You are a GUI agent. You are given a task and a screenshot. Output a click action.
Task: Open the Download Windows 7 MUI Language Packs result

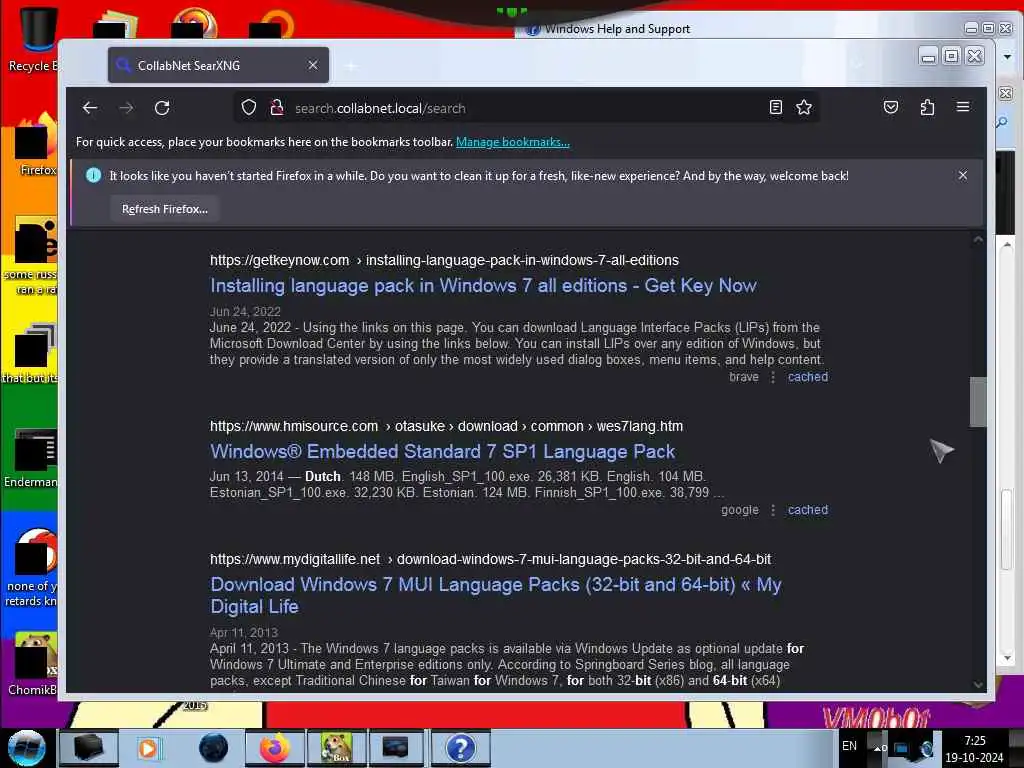point(496,596)
